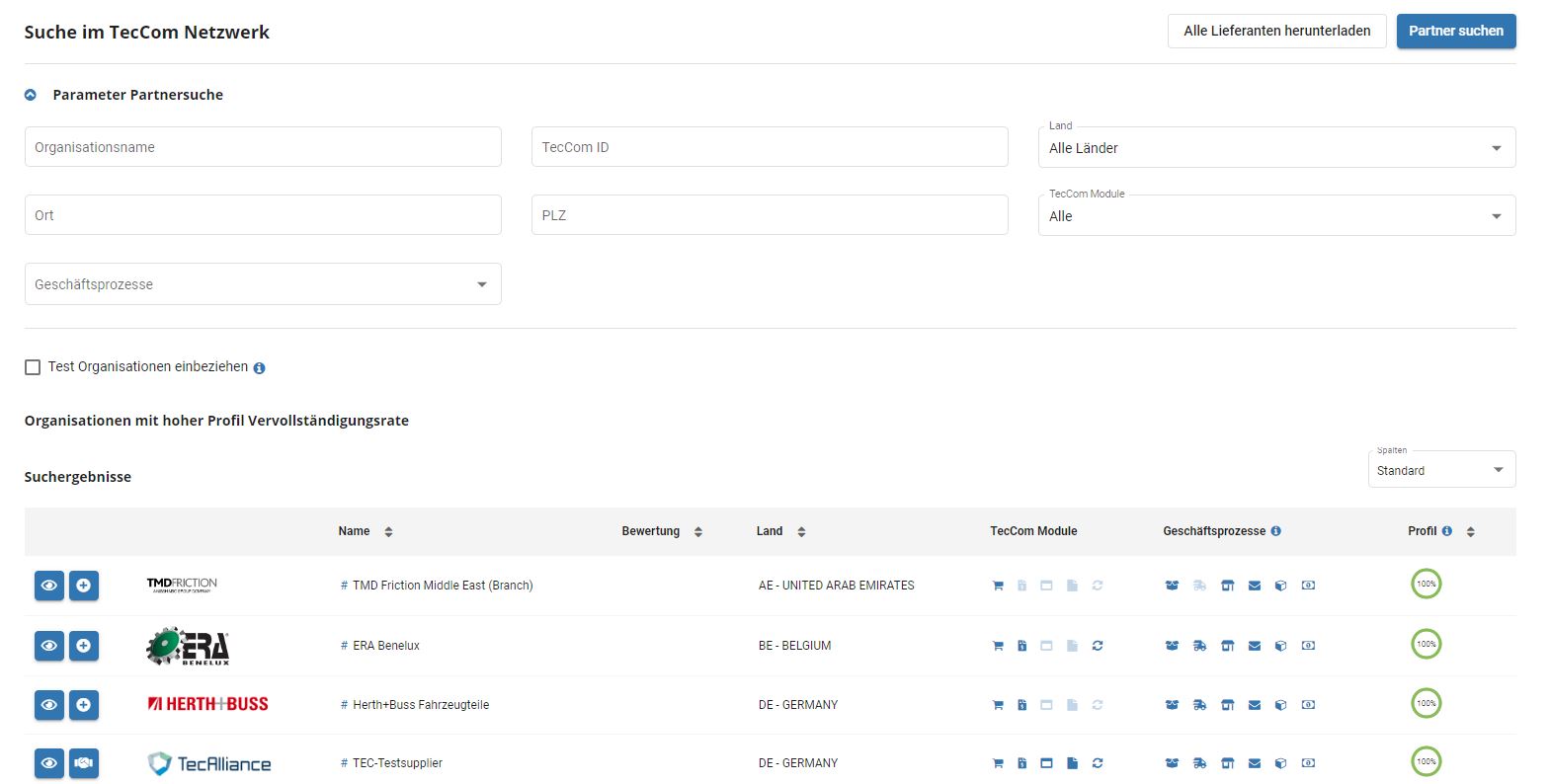Click handshake icon in TEC-Testsupplier row

click(84, 763)
